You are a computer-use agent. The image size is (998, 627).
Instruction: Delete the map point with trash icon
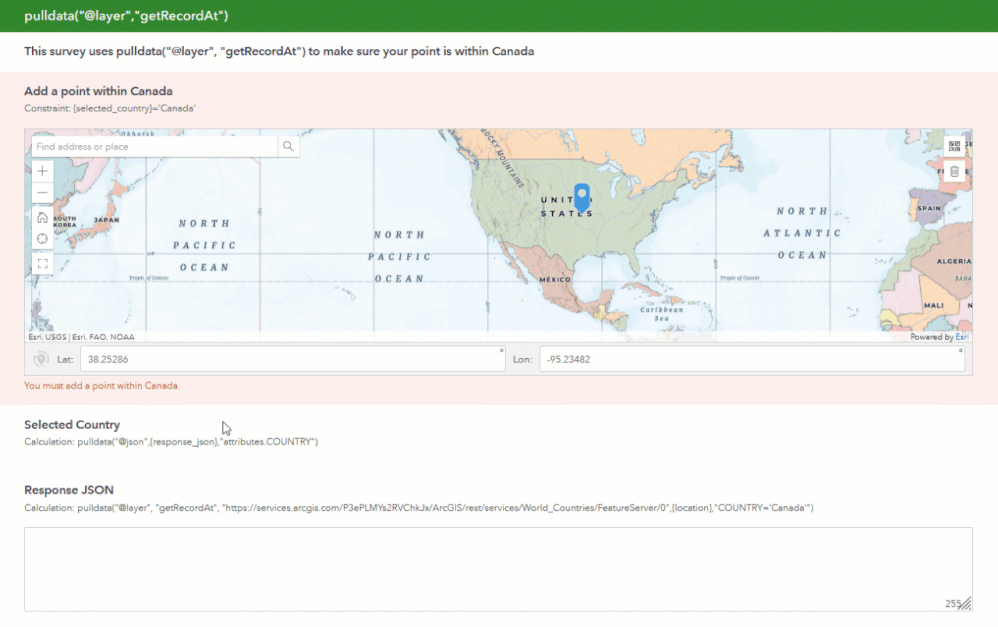pyautogui.click(x=954, y=172)
